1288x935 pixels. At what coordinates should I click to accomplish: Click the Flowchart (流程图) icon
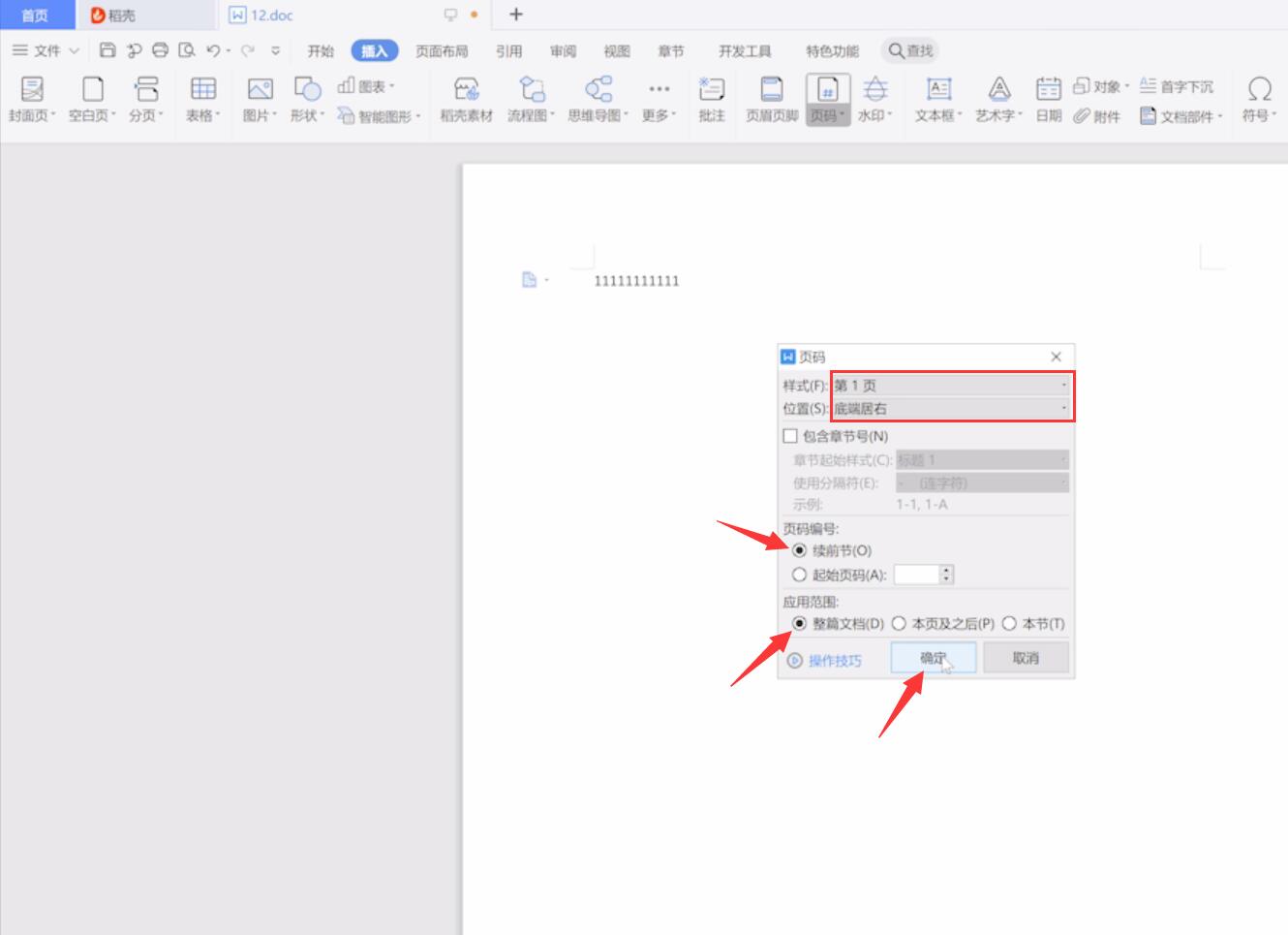(x=532, y=89)
